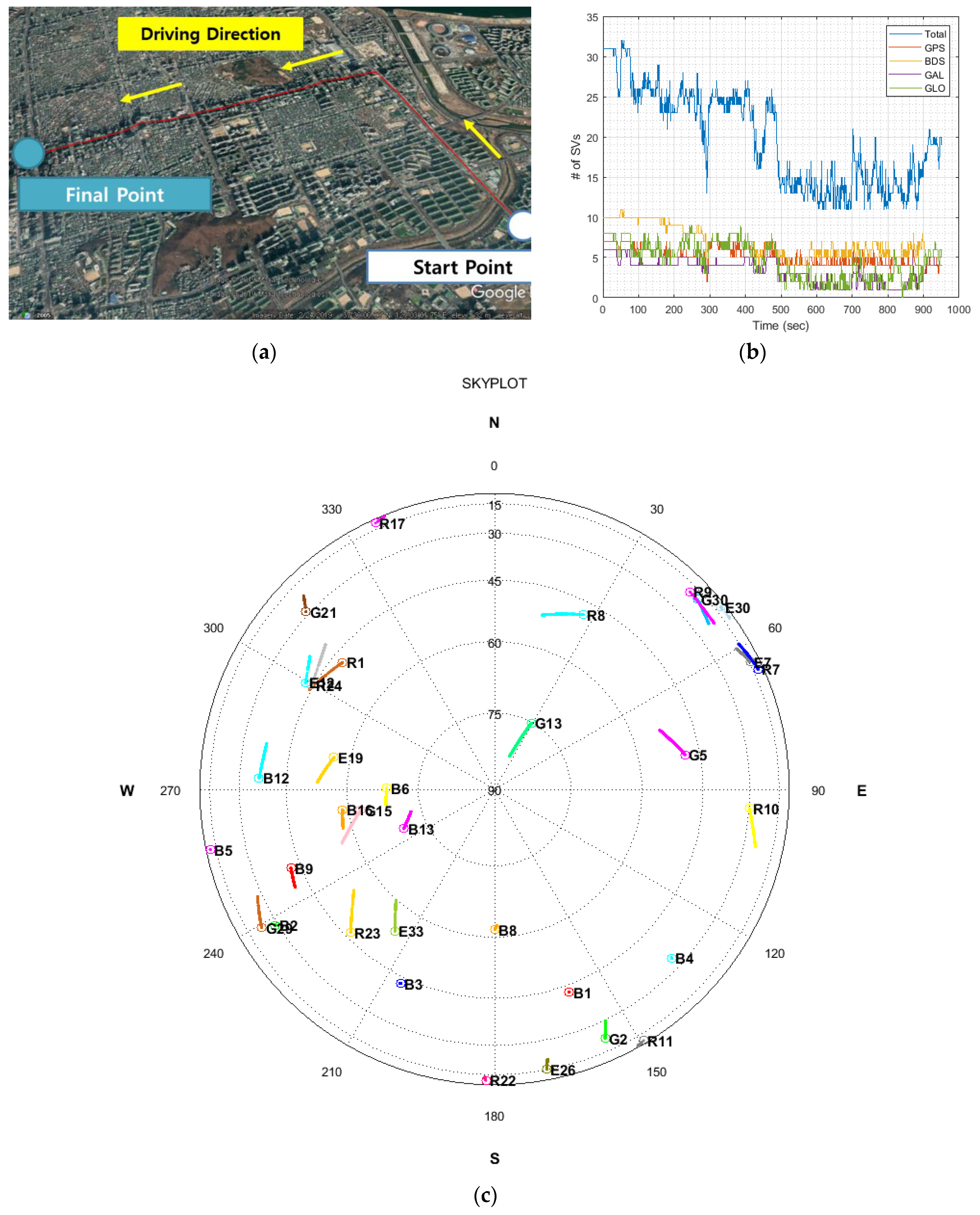The image size is (980, 1215).
Task: Click the Start Point white circle marker
Action: [x=520, y=226]
